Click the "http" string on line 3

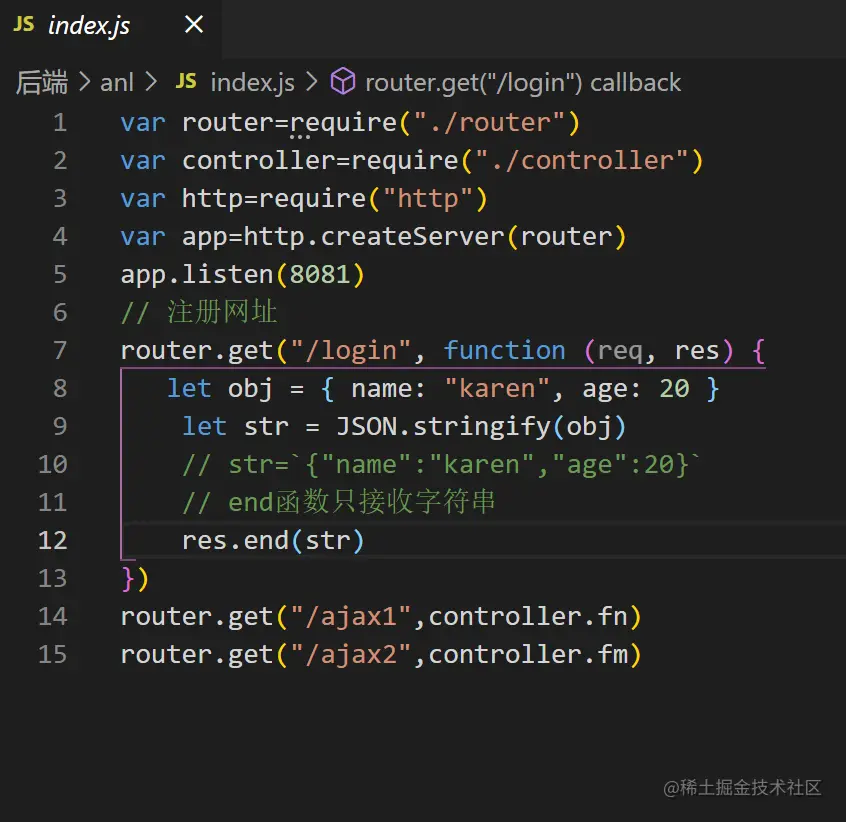428,198
